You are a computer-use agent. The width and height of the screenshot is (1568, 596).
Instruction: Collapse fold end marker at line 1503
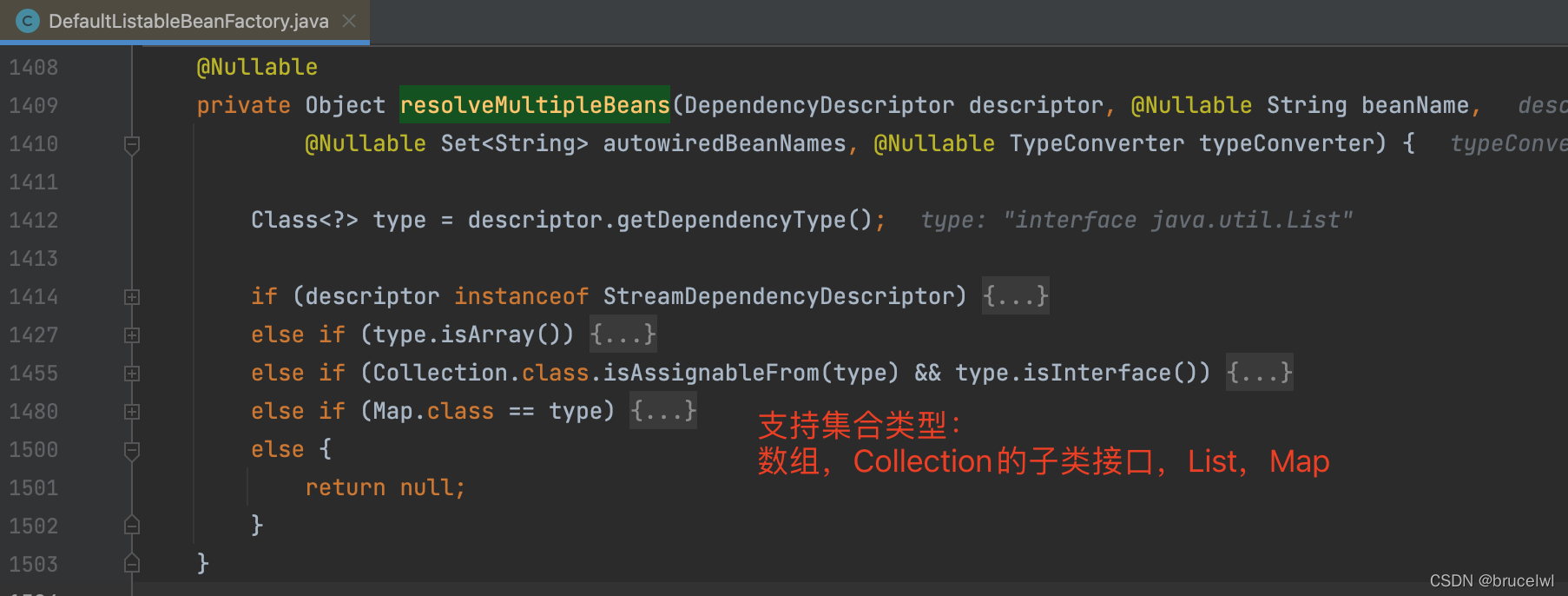pyautogui.click(x=132, y=564)
